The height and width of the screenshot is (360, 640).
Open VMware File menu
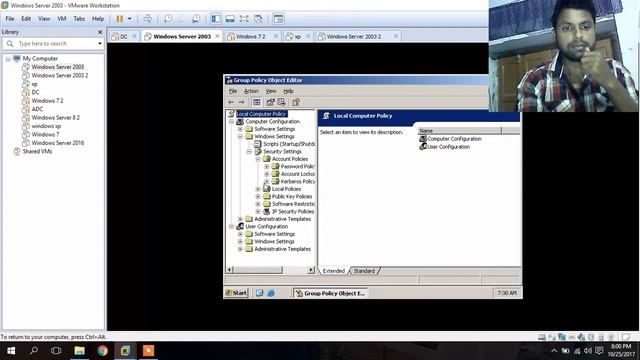(10, 19)
